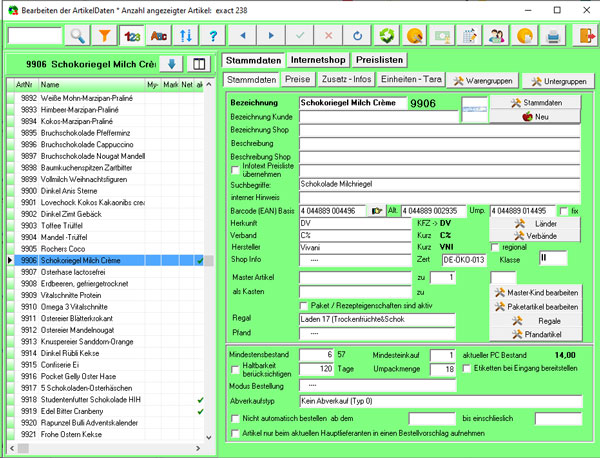Open the Regal field showing Laden 17

pyautogui.click(x=377, y=319)
